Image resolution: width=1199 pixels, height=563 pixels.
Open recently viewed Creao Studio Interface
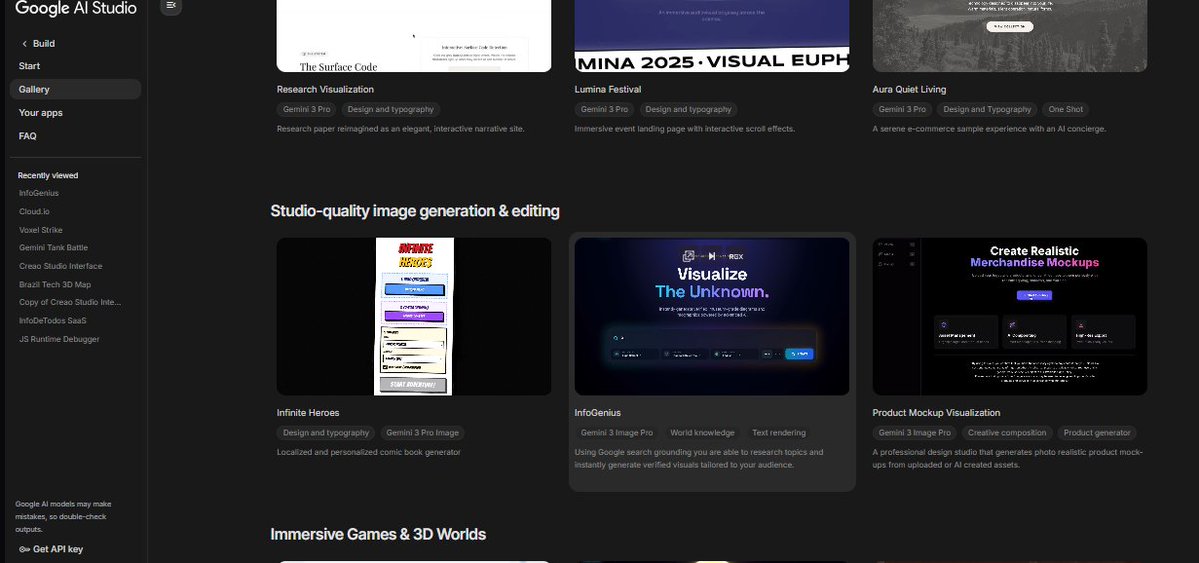(60, 266)
